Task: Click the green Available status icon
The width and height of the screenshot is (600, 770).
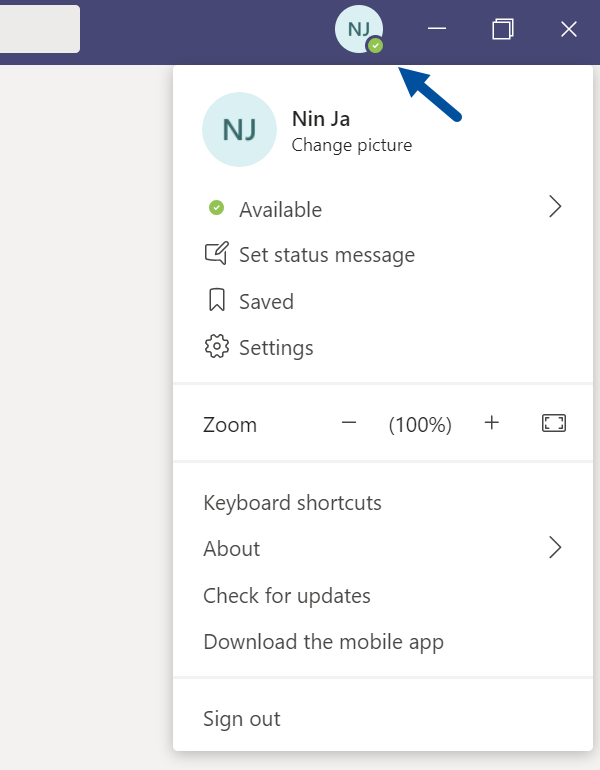Action: pyautogui.click(x=217, y=208)
